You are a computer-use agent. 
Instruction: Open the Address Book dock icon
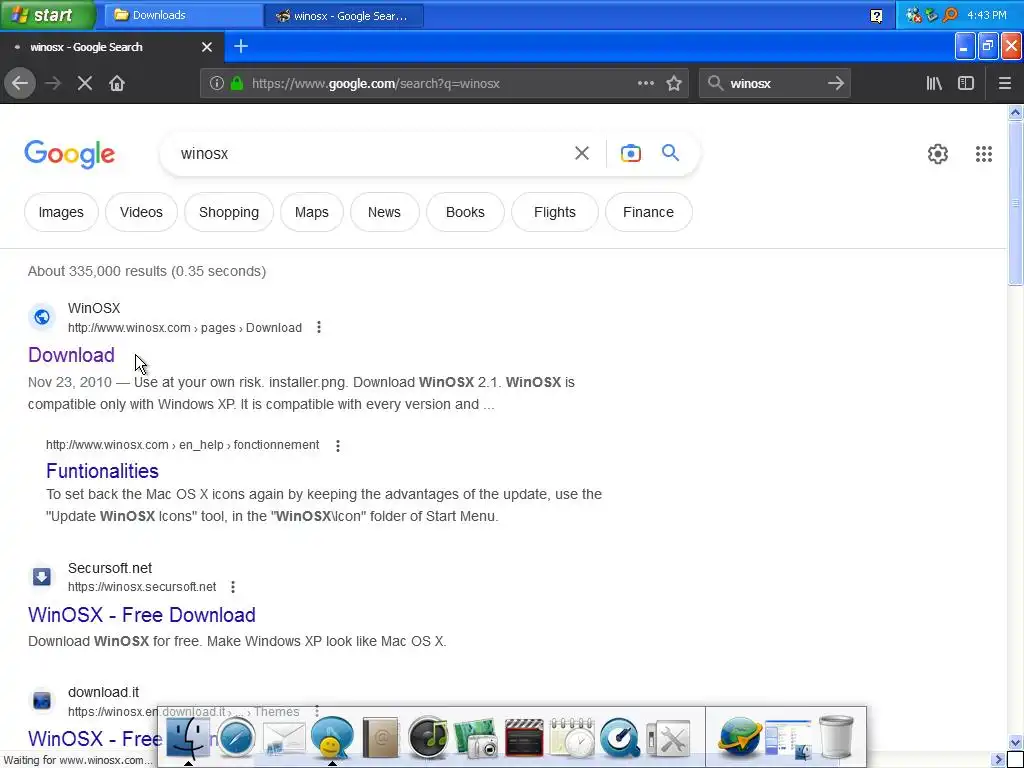[x=380, y=739]
